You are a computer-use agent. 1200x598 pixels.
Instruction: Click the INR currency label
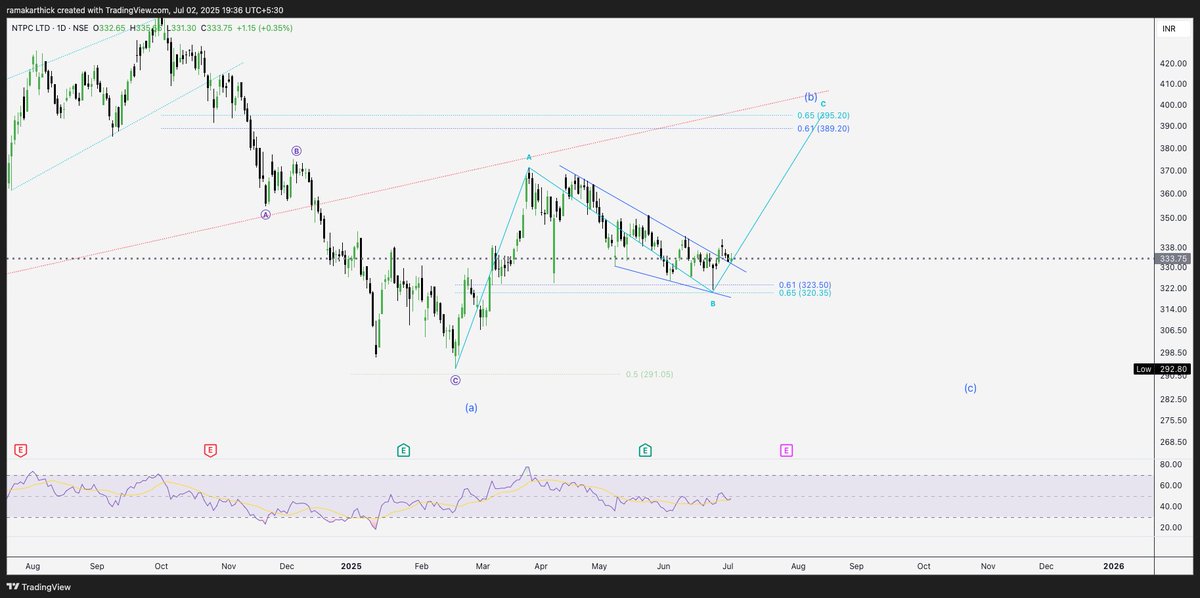tap(1168, 29)
